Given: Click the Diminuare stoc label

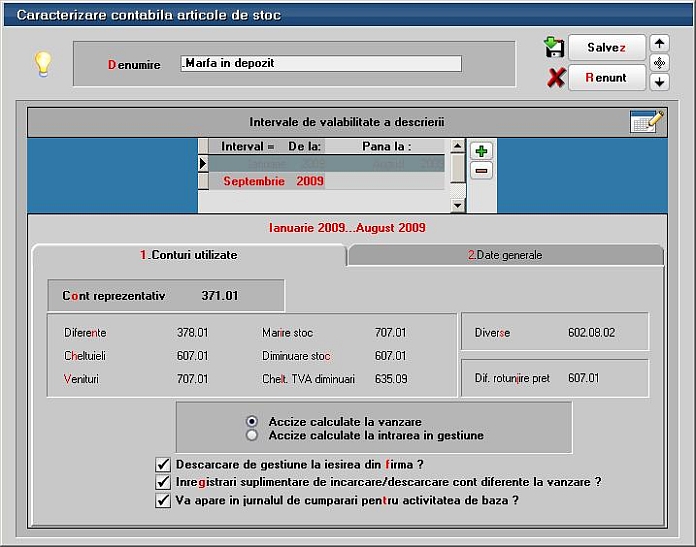Looking at the screenshot, I should click(296, 356).
